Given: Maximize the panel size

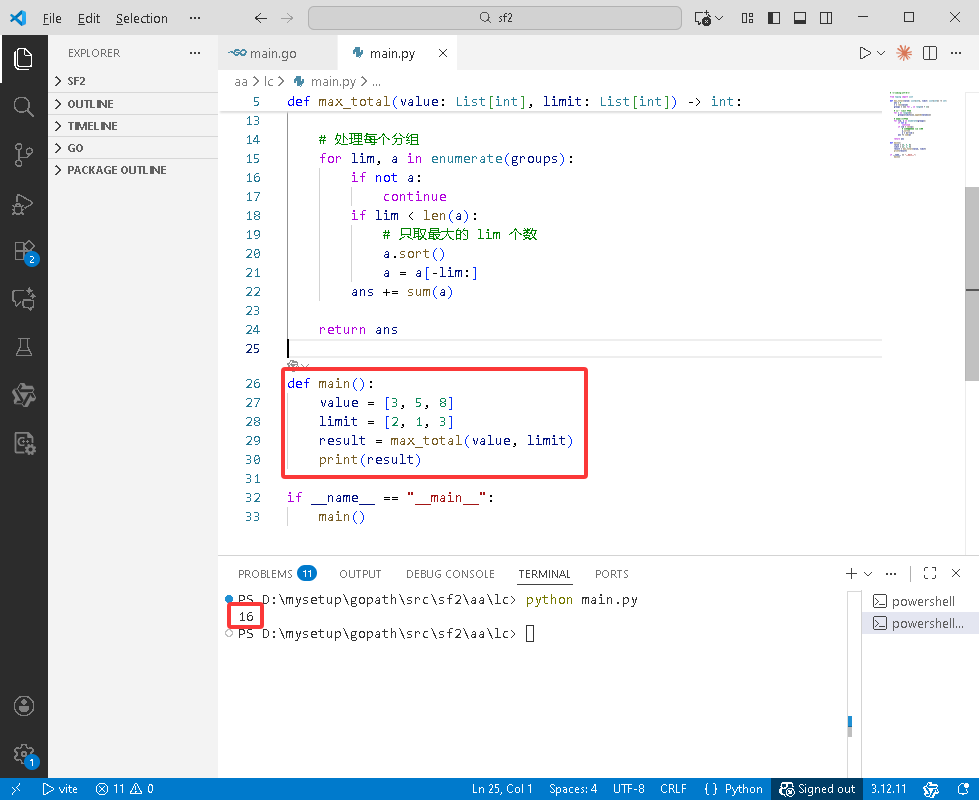Looking at the screenshot, I should coord(930,573).
